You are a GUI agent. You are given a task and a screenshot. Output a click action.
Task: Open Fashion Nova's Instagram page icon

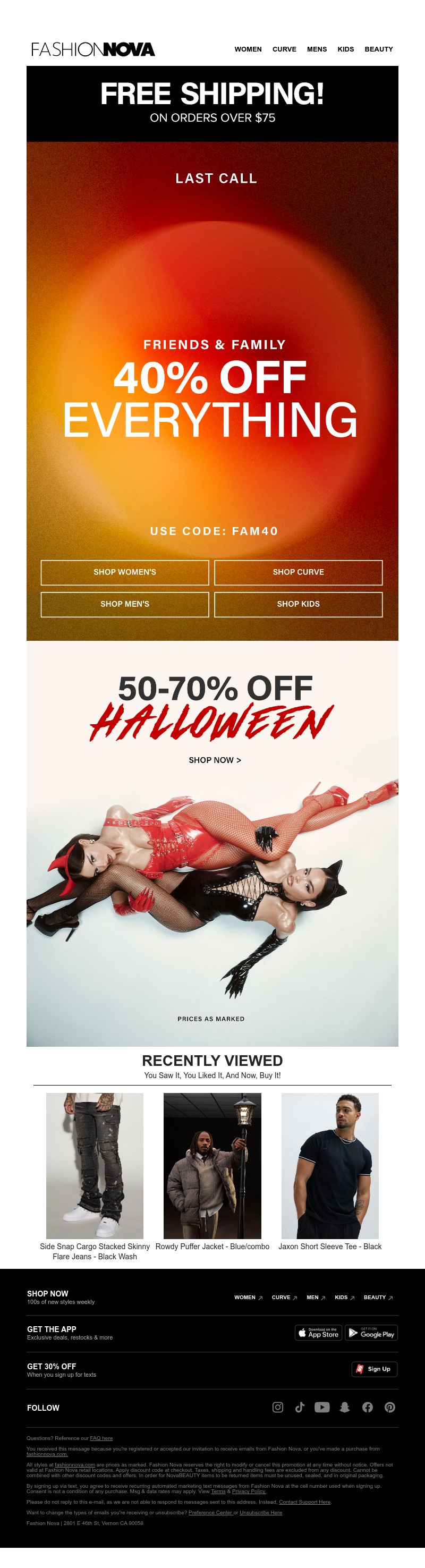[x=278, y=1406]
